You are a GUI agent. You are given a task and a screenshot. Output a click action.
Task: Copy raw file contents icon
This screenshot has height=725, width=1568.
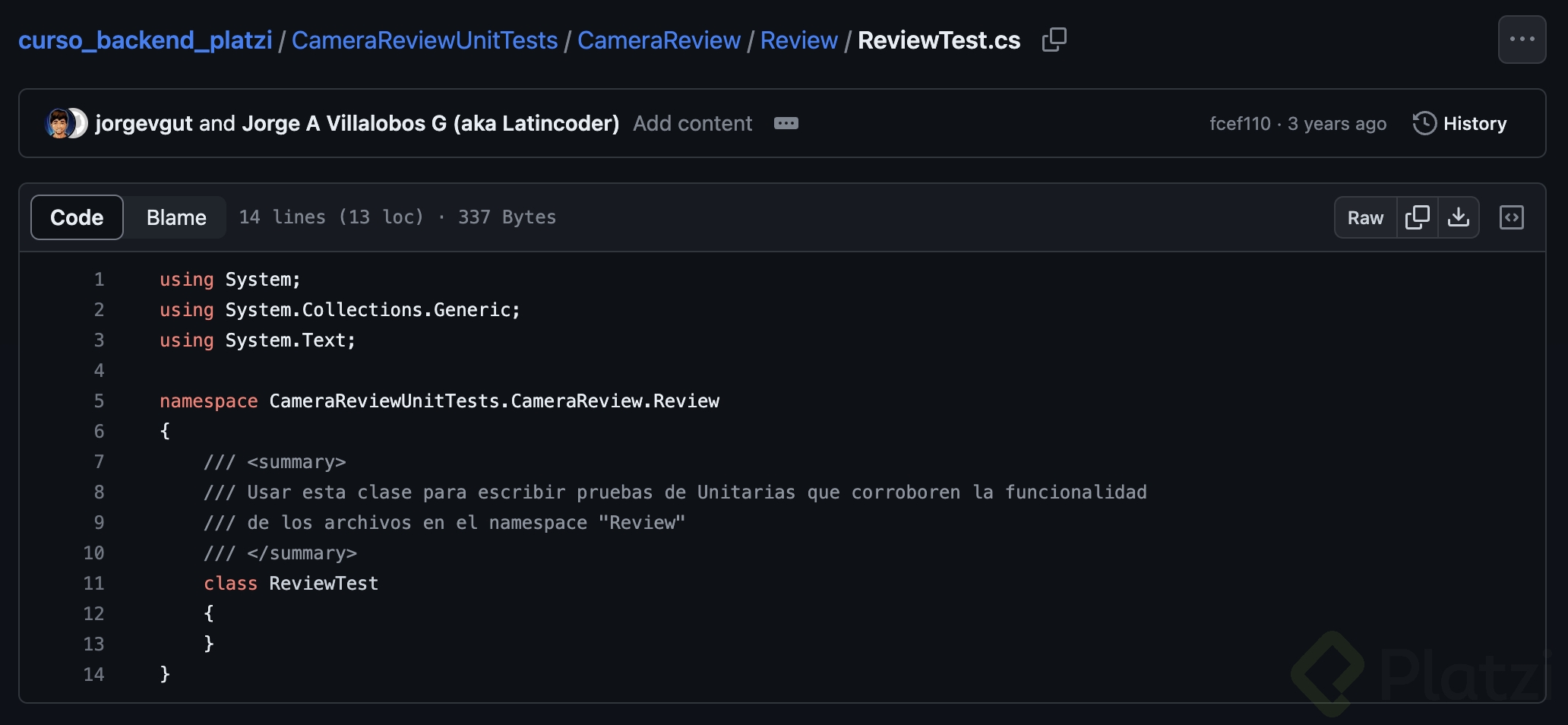point(1418,217)
